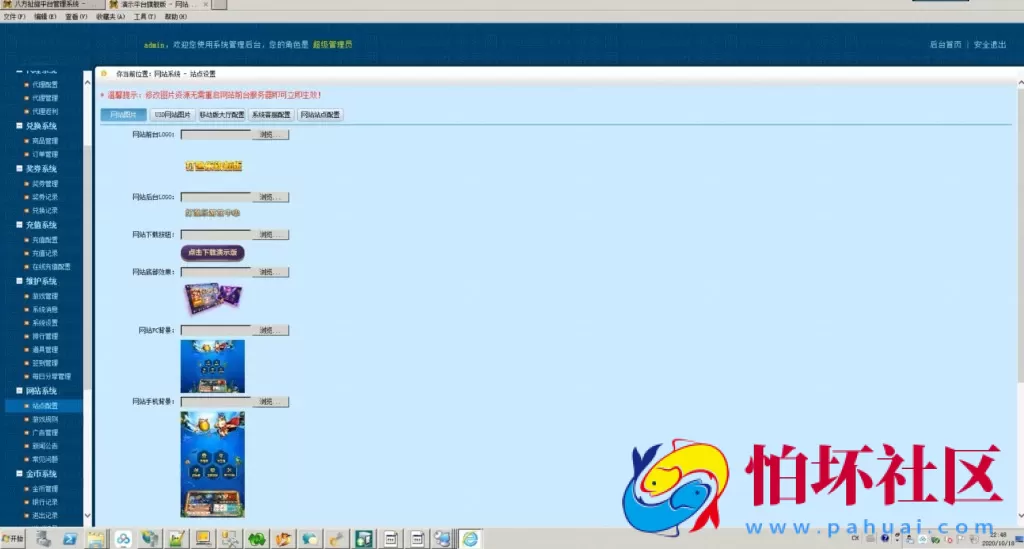Open Internet Explorer from the taskbar

tap(469, 539)
